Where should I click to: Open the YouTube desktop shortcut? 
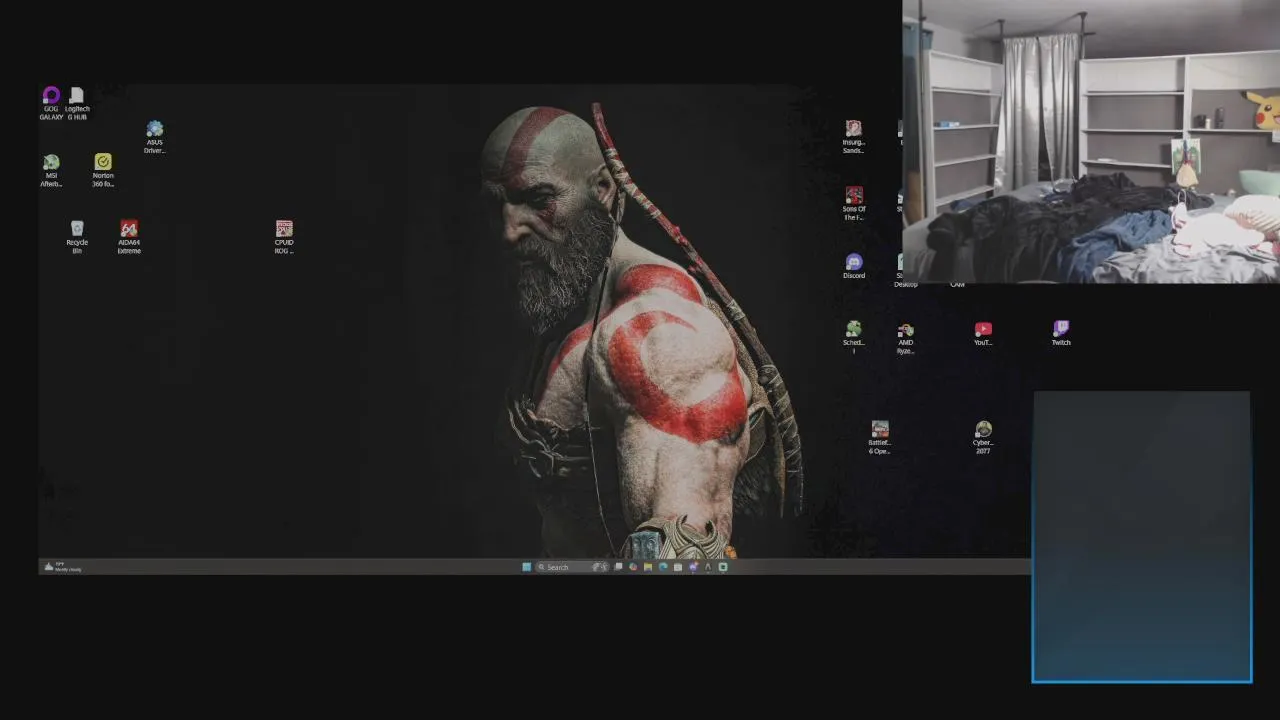click(x=983, y=333)
